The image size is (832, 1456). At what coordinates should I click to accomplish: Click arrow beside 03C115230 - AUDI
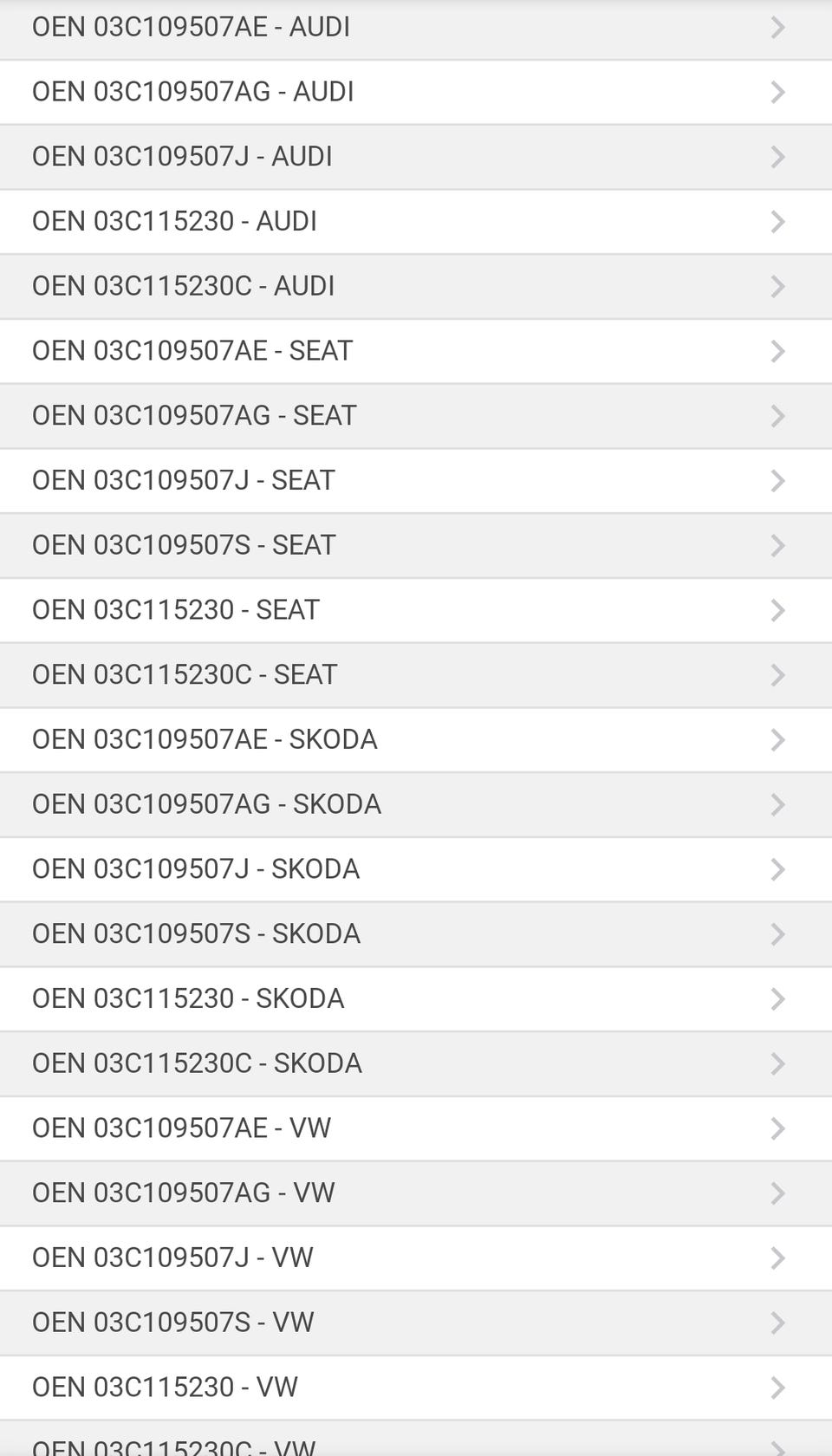pos(777,222)
